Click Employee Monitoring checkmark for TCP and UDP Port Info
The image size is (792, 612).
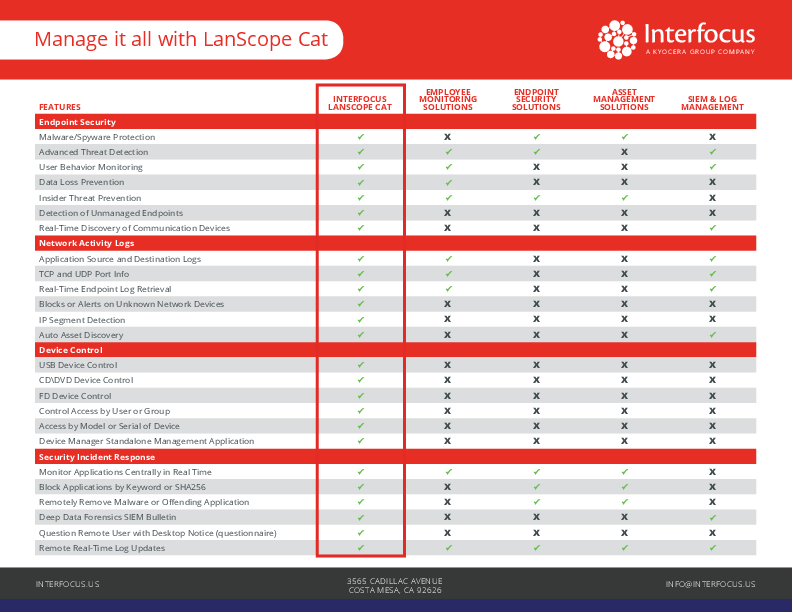pyautogui.click(x=449, y=274)
